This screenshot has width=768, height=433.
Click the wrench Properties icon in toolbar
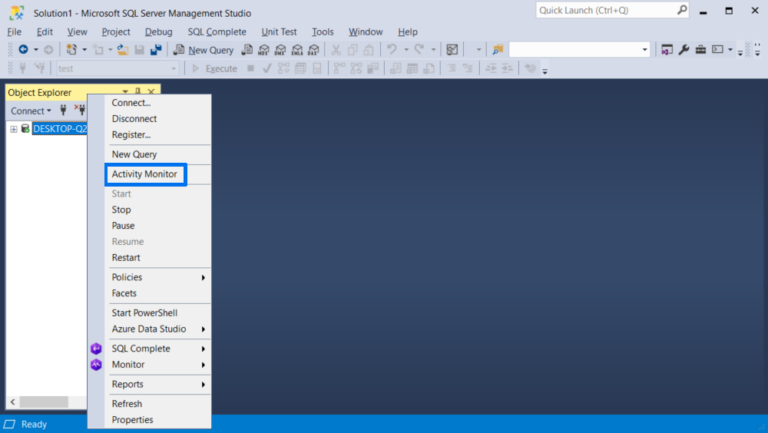[x=684, y=50]
